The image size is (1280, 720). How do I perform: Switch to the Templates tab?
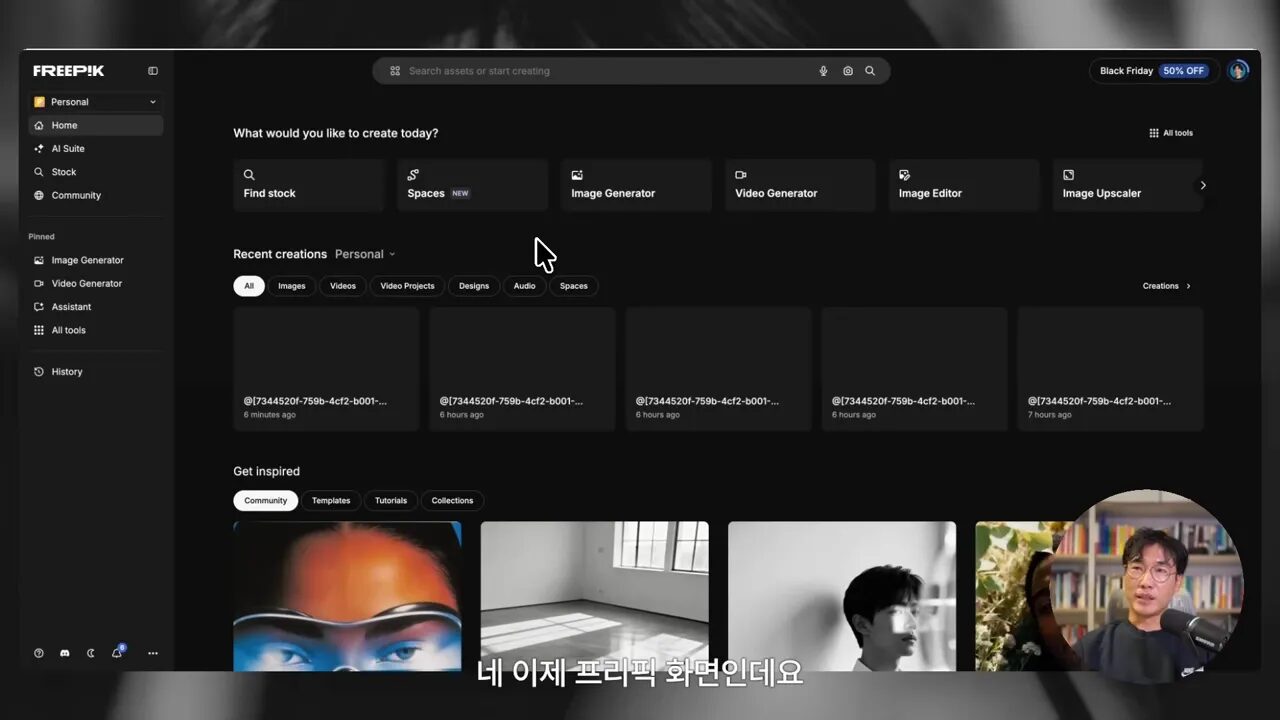[x=331, y=500]
